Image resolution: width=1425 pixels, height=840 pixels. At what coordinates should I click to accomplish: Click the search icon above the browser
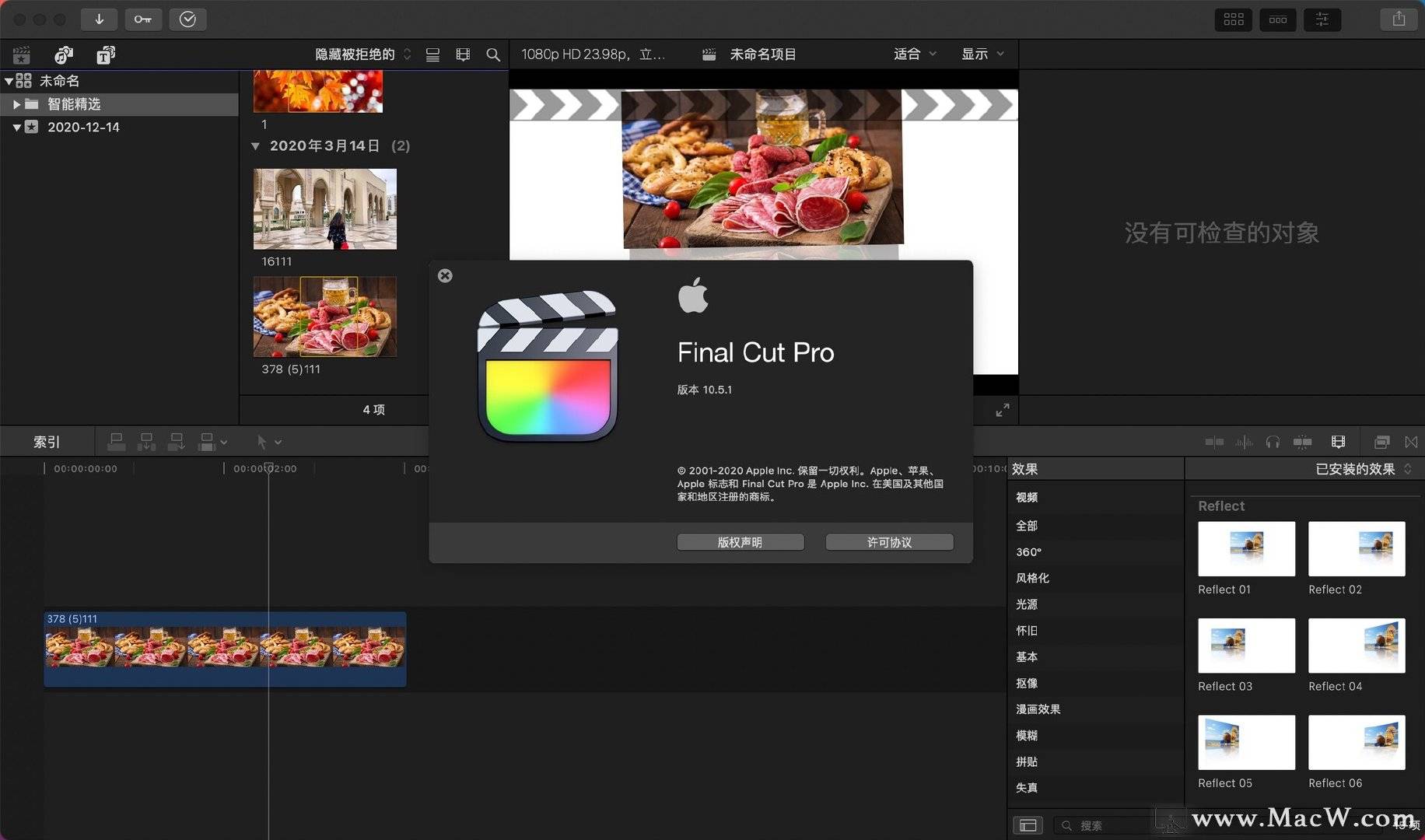coord(493,54)
